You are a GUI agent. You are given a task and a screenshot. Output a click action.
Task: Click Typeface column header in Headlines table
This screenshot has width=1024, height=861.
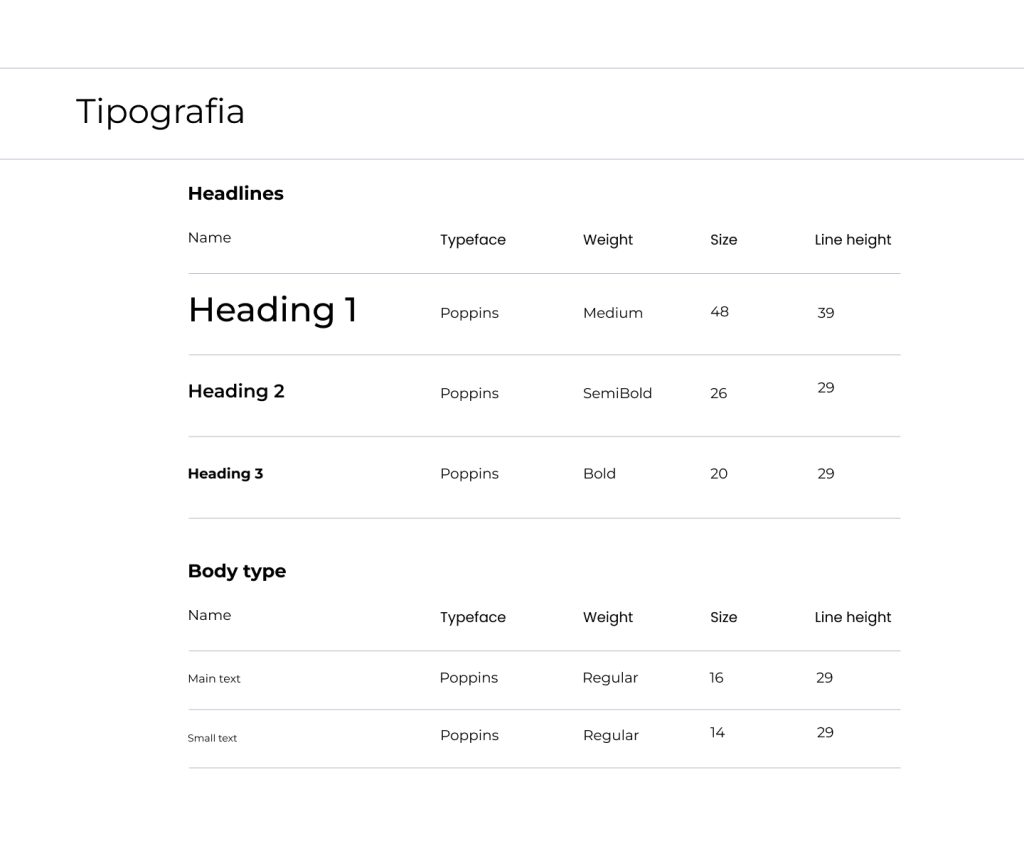(473, 240)
